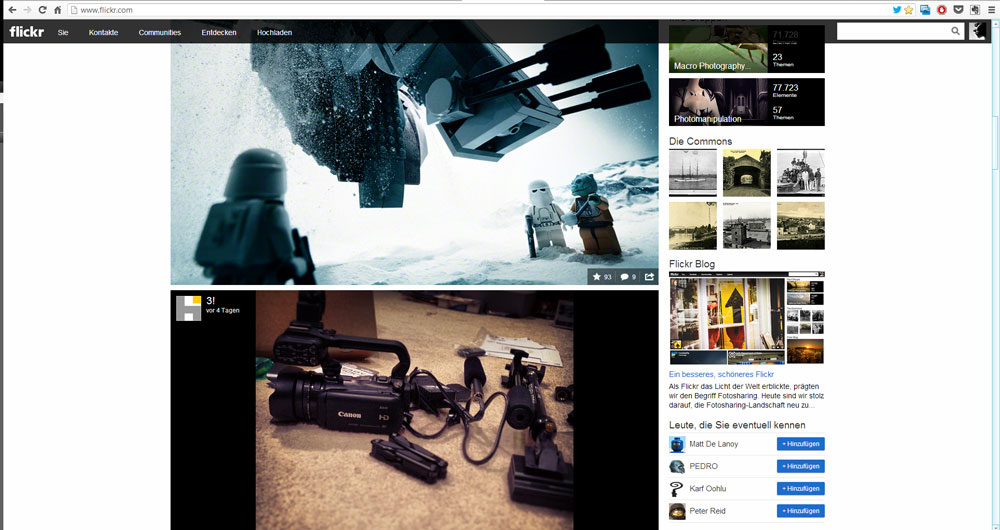Open the Sie menu
This screenshot has height=530, width=1000.
point(63,33)
